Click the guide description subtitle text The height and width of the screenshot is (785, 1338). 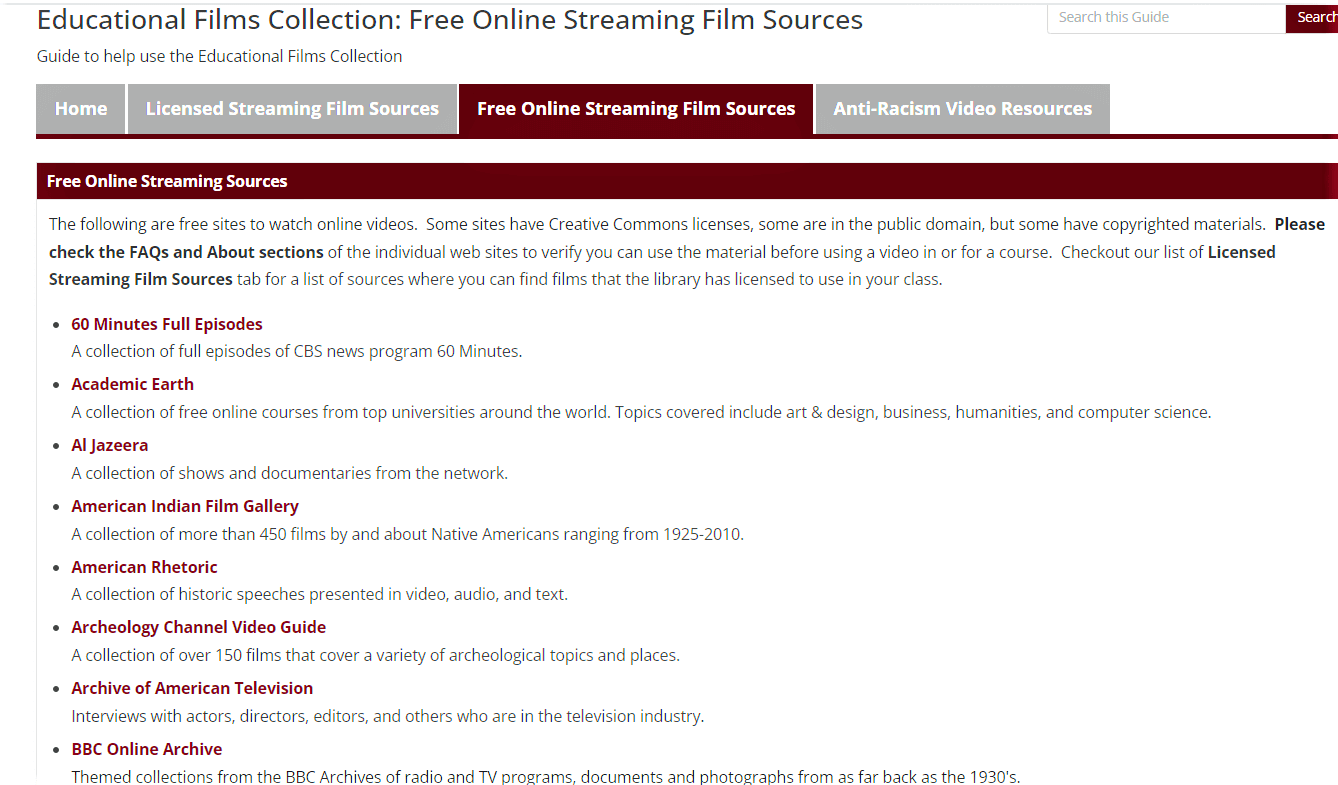point(220,56)
